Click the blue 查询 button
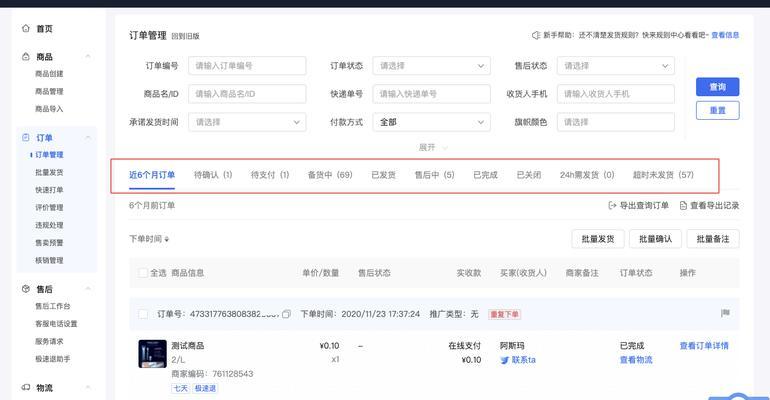The image size is (770, 400). click(x=717, y=87)
